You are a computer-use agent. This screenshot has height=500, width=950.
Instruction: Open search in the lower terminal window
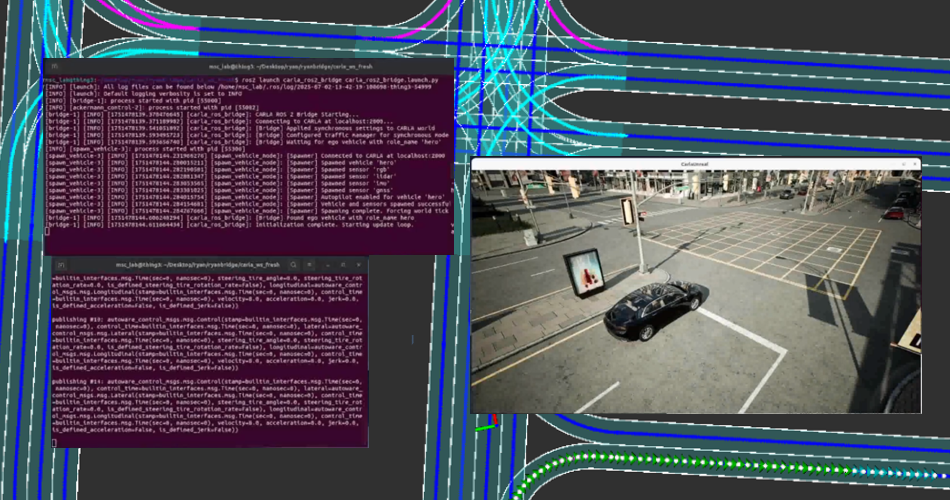292,264
